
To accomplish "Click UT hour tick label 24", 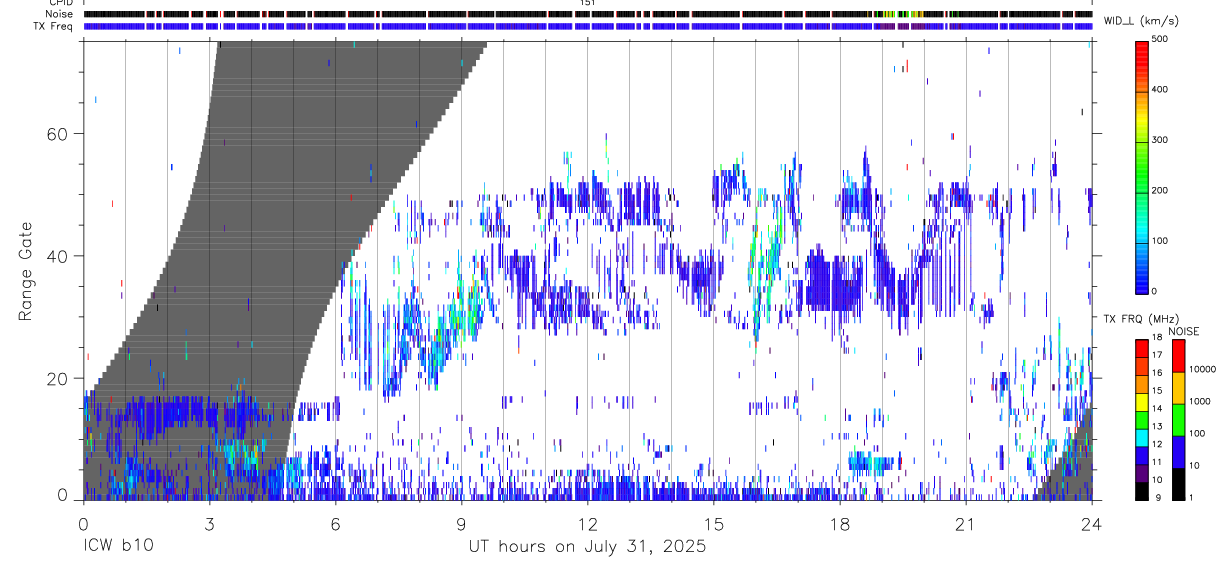I will pos(1092,524).
